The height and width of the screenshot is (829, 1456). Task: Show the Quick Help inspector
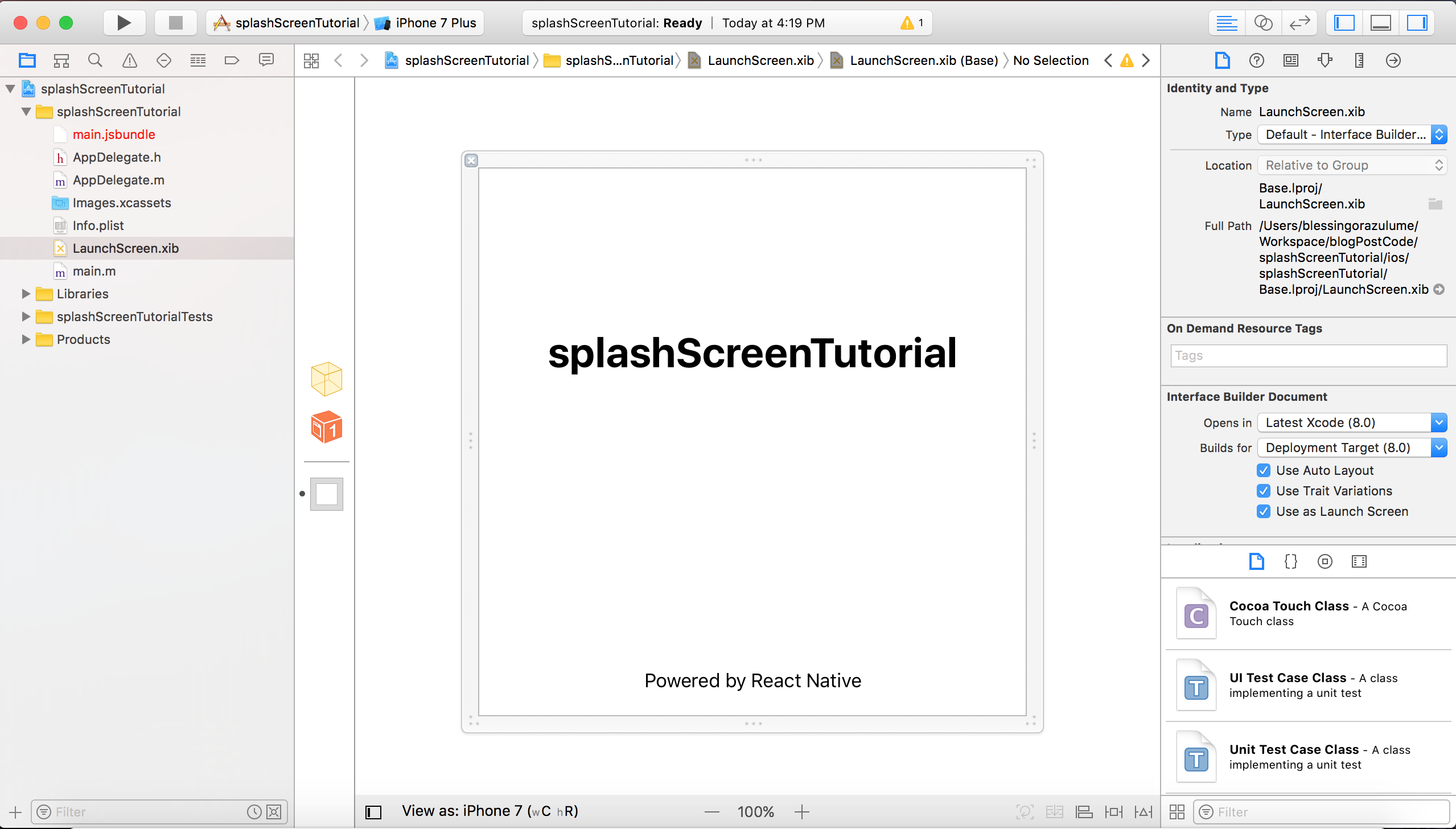1257,60
